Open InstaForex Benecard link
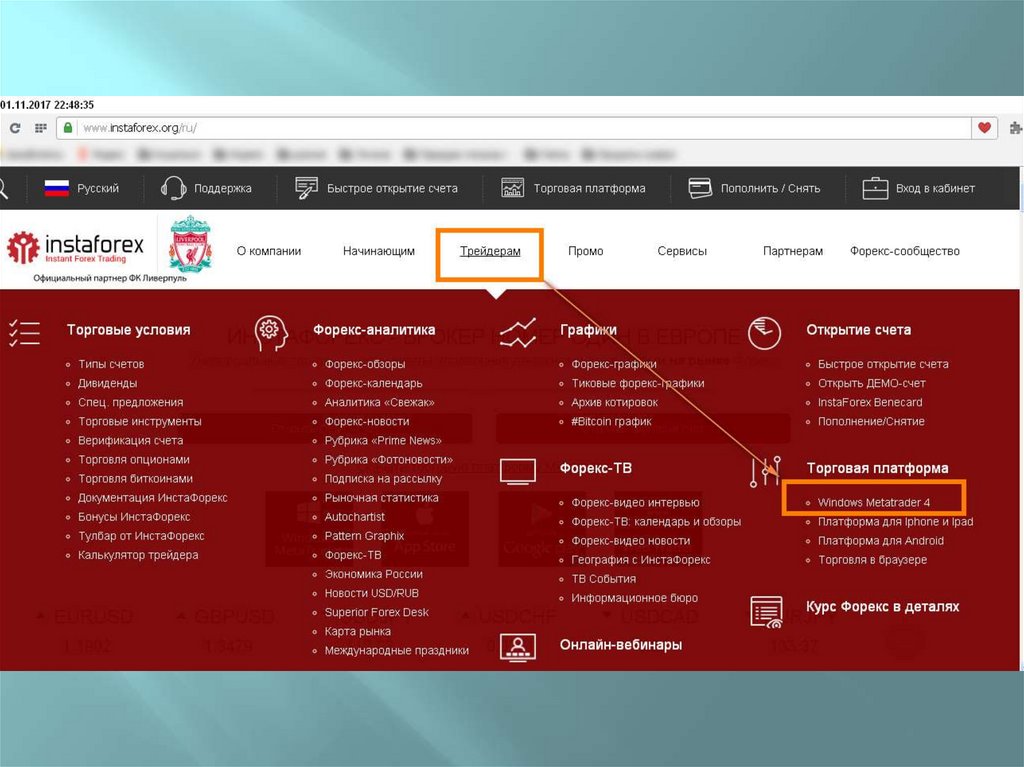The height and width of the screenshot is (767, 1024). [870, 402]
